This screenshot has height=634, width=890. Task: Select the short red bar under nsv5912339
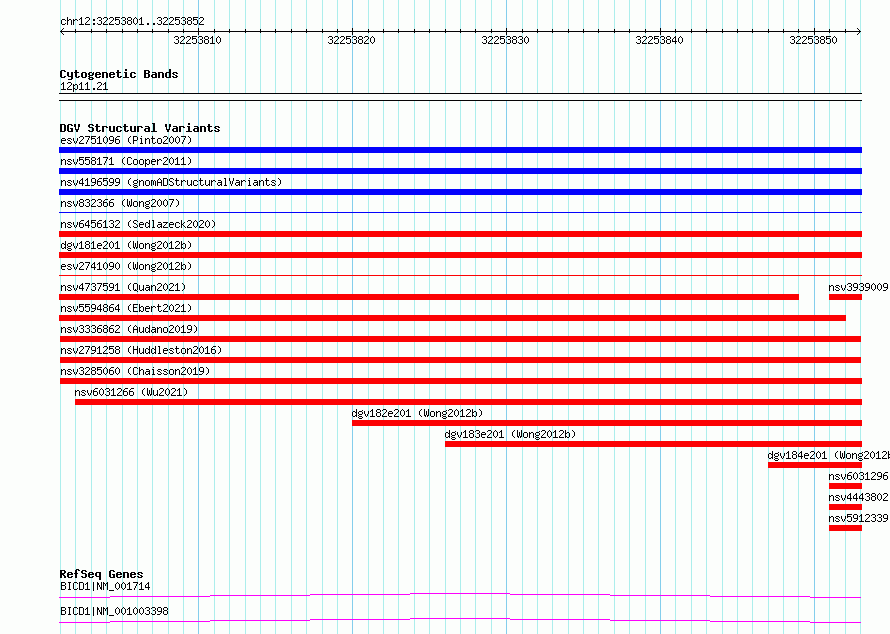[x=845, y=528]
